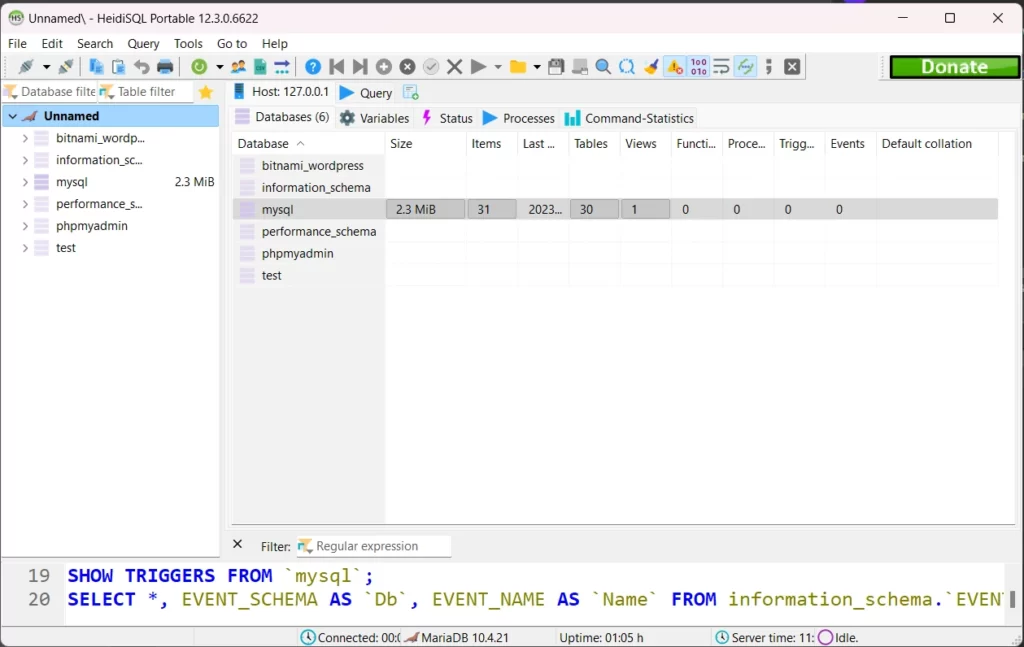This screenshot has width=1024, height=647.
Task: Click the Save floppy disk icon
Action: point(556,67)
